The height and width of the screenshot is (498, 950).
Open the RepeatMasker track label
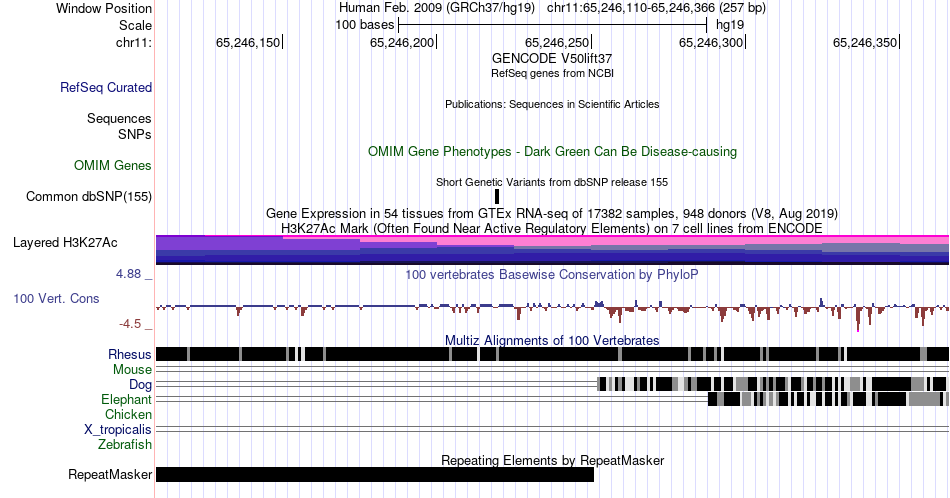click(110, 474)
